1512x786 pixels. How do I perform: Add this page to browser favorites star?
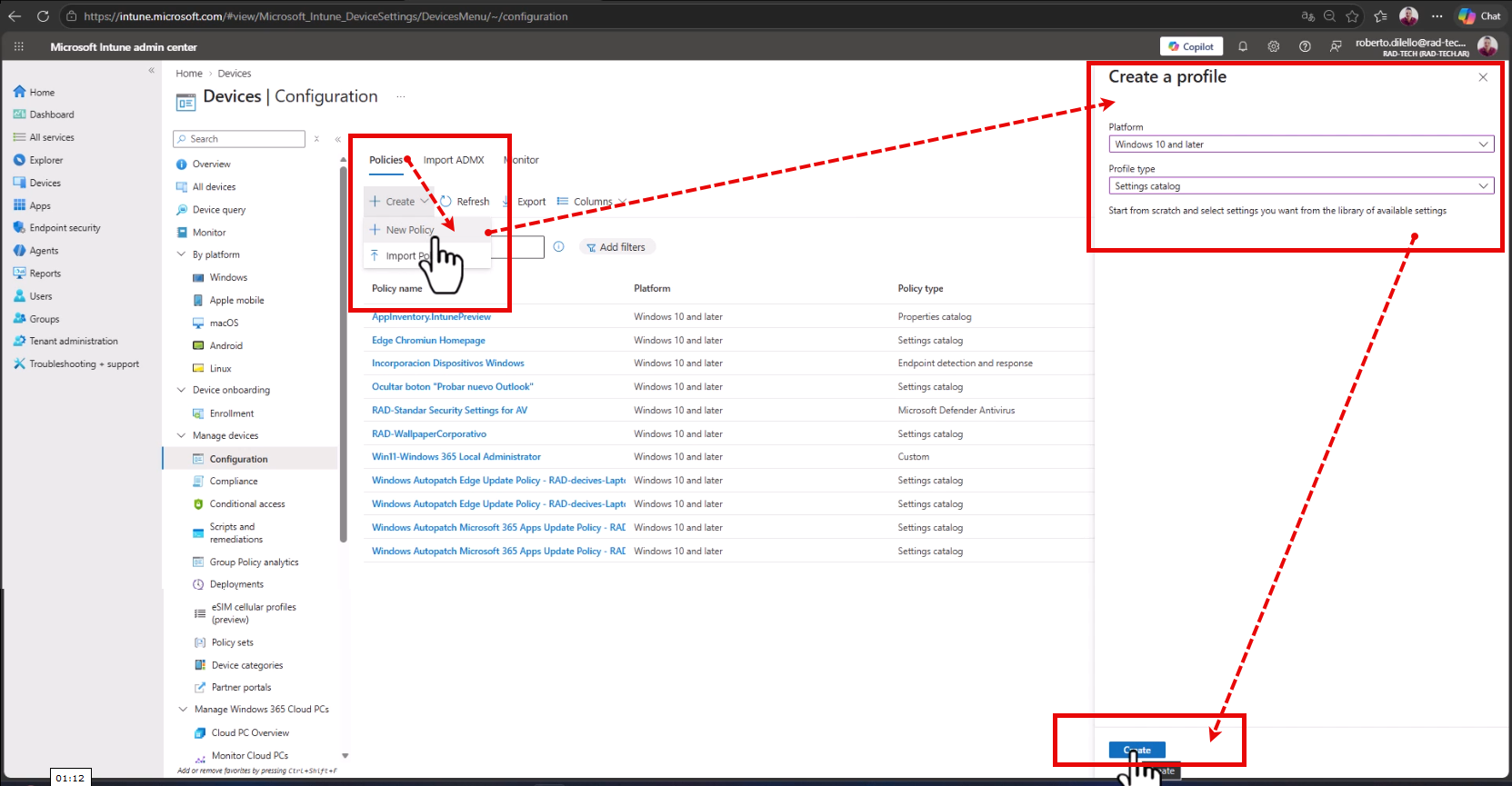[1353, 16]
